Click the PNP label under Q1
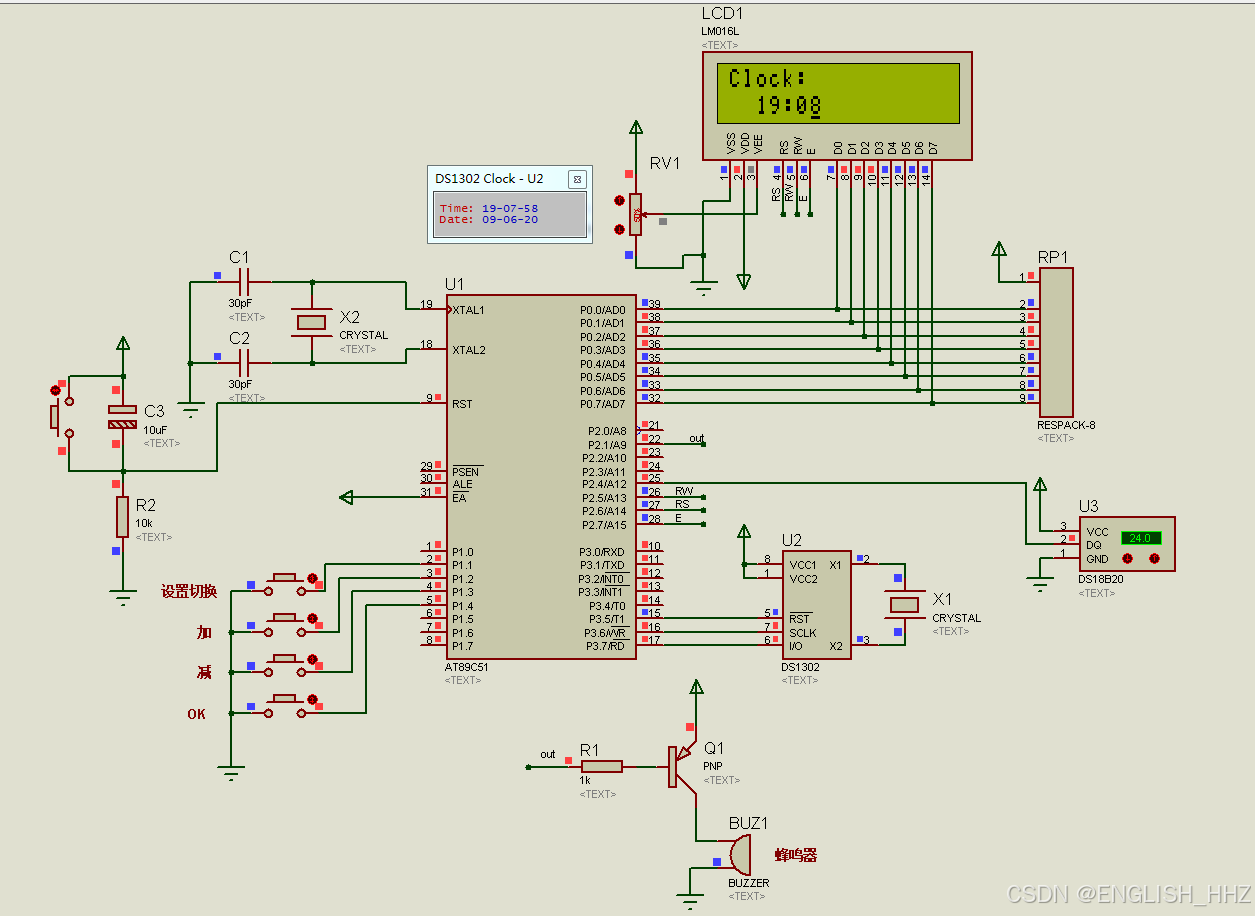This screenshot has height=916, width=1255. point(713,766)
